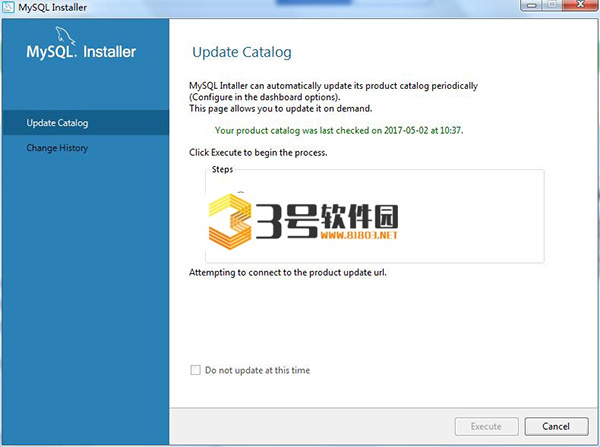This screenshot has width=600, height=447.
Task: Click the Cancel button
Action: pos(556,426)
